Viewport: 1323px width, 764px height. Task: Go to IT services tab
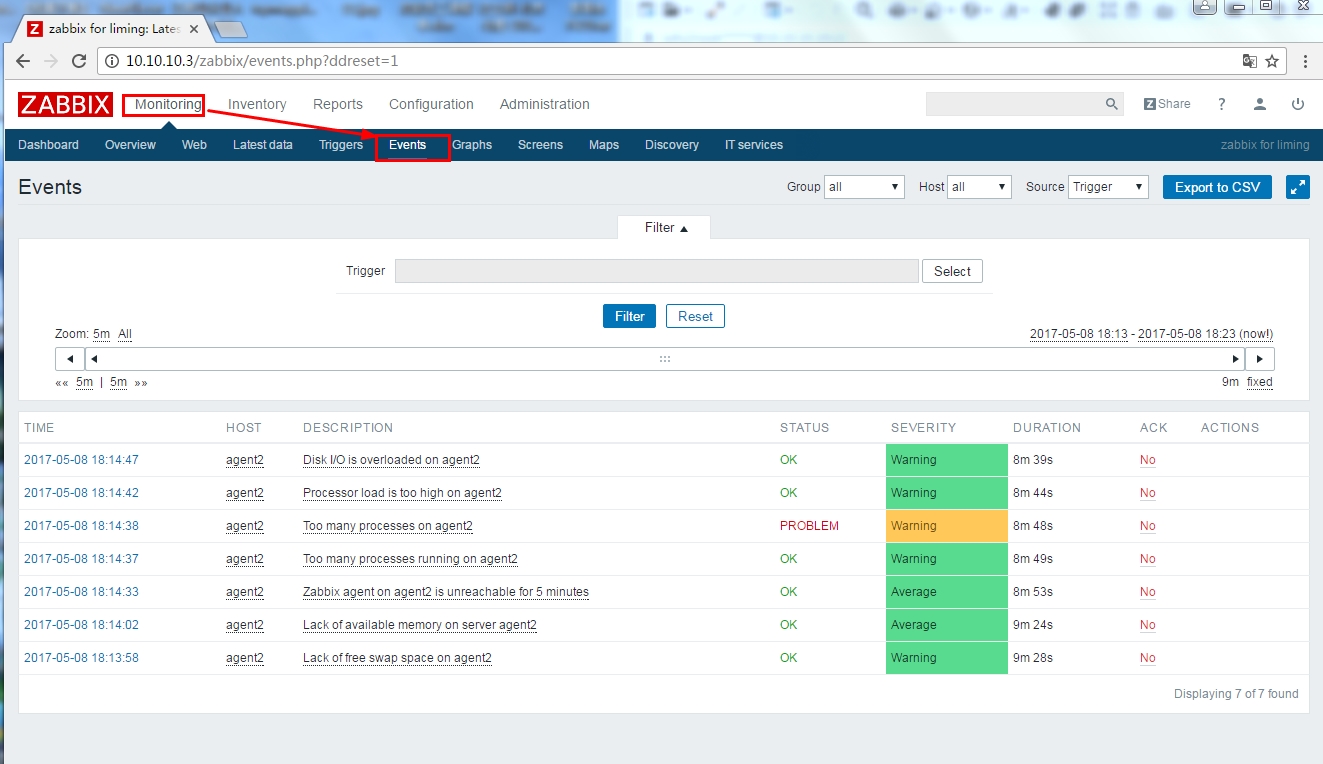click(x=754, y=145)
